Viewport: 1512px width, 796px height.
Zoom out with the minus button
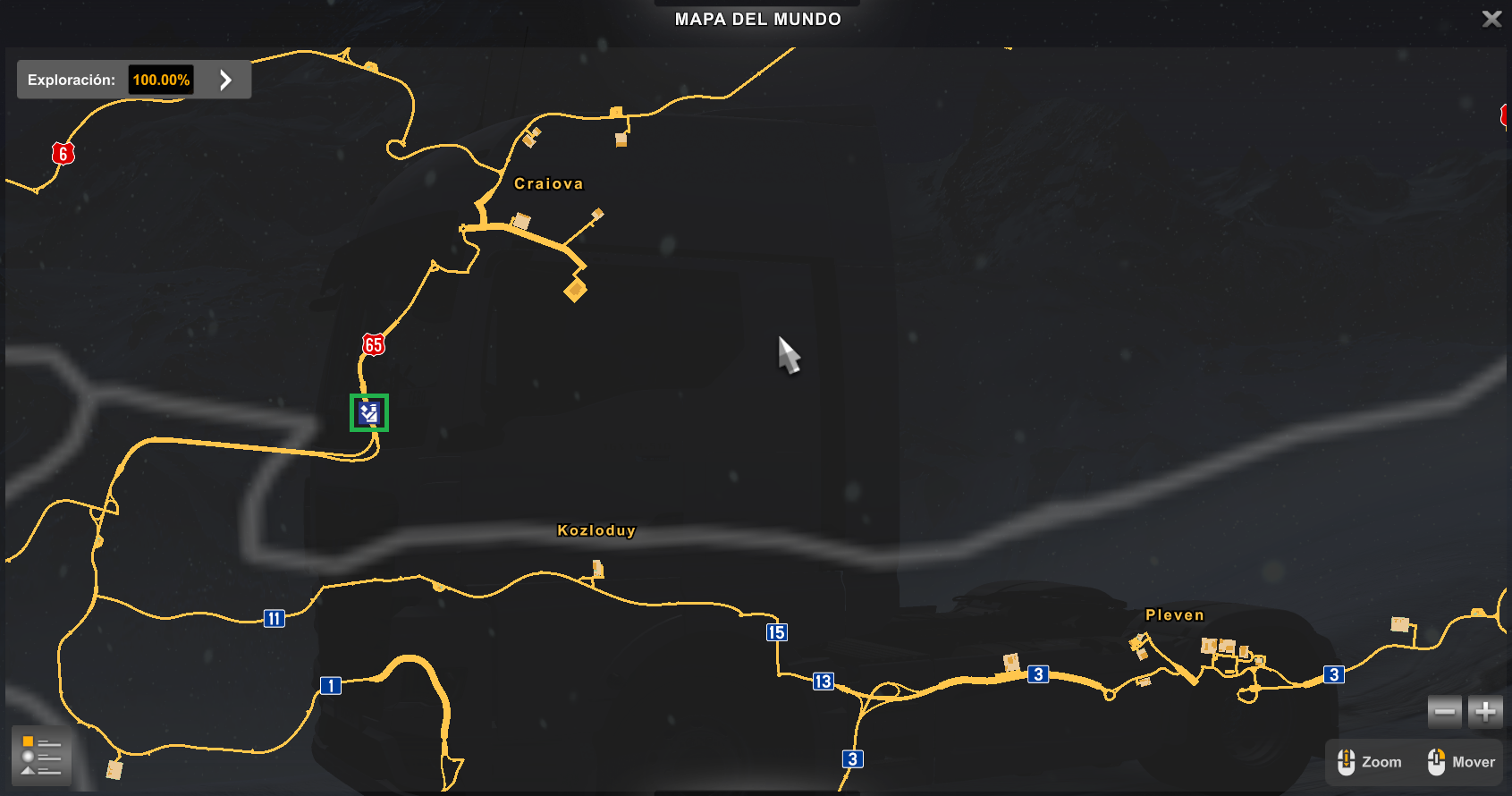click(1444, 712)
